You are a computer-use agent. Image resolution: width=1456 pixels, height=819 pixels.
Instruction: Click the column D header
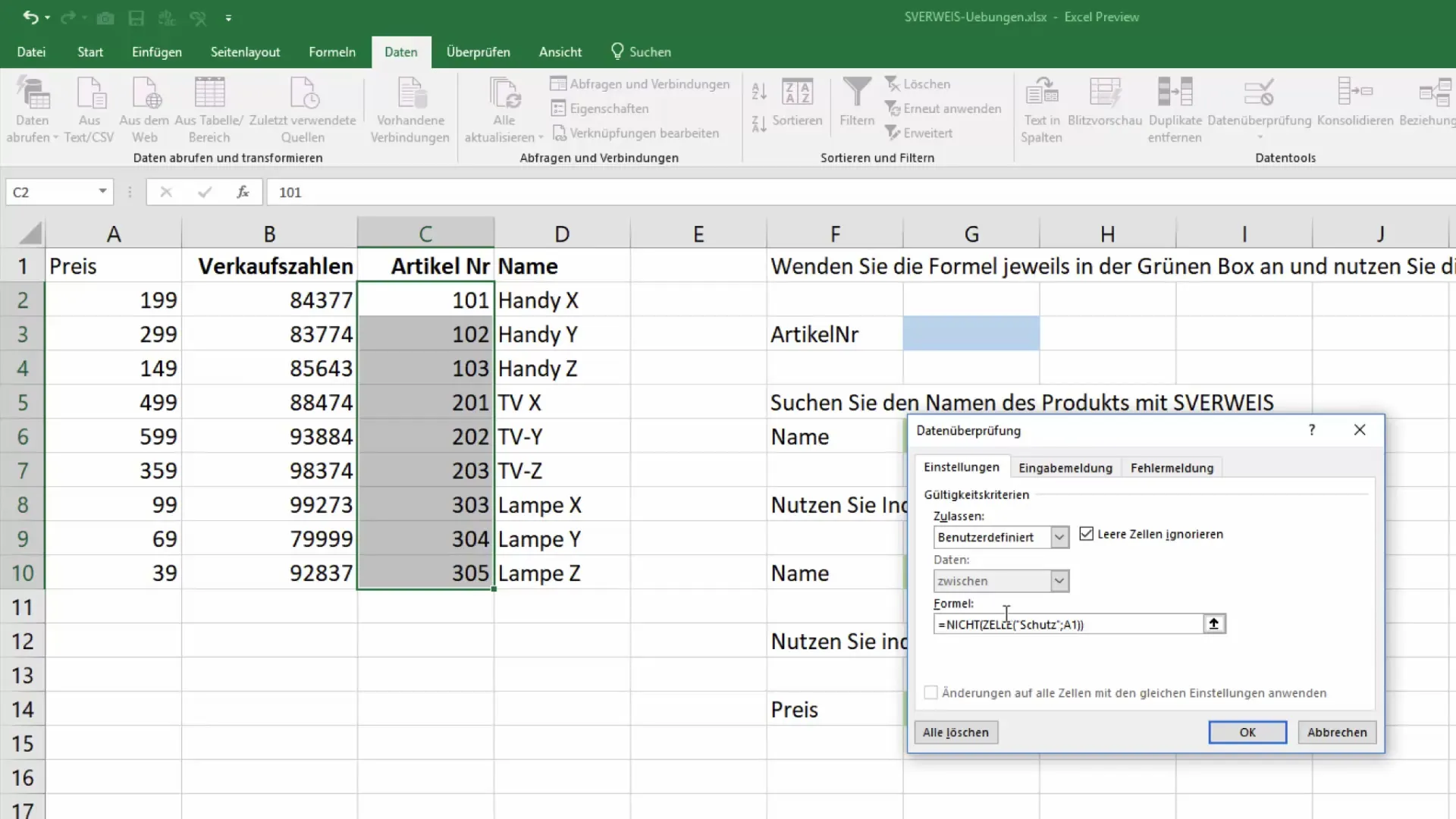coord(562,234)
